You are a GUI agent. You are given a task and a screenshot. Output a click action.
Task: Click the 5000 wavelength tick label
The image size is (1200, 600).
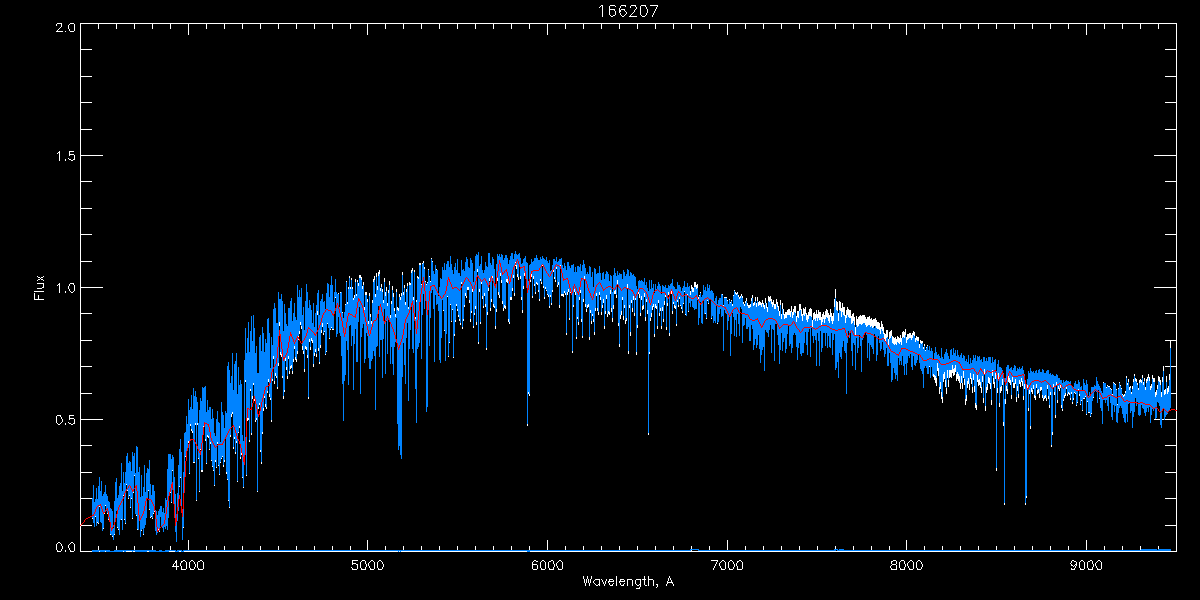(x=368, y=564)
